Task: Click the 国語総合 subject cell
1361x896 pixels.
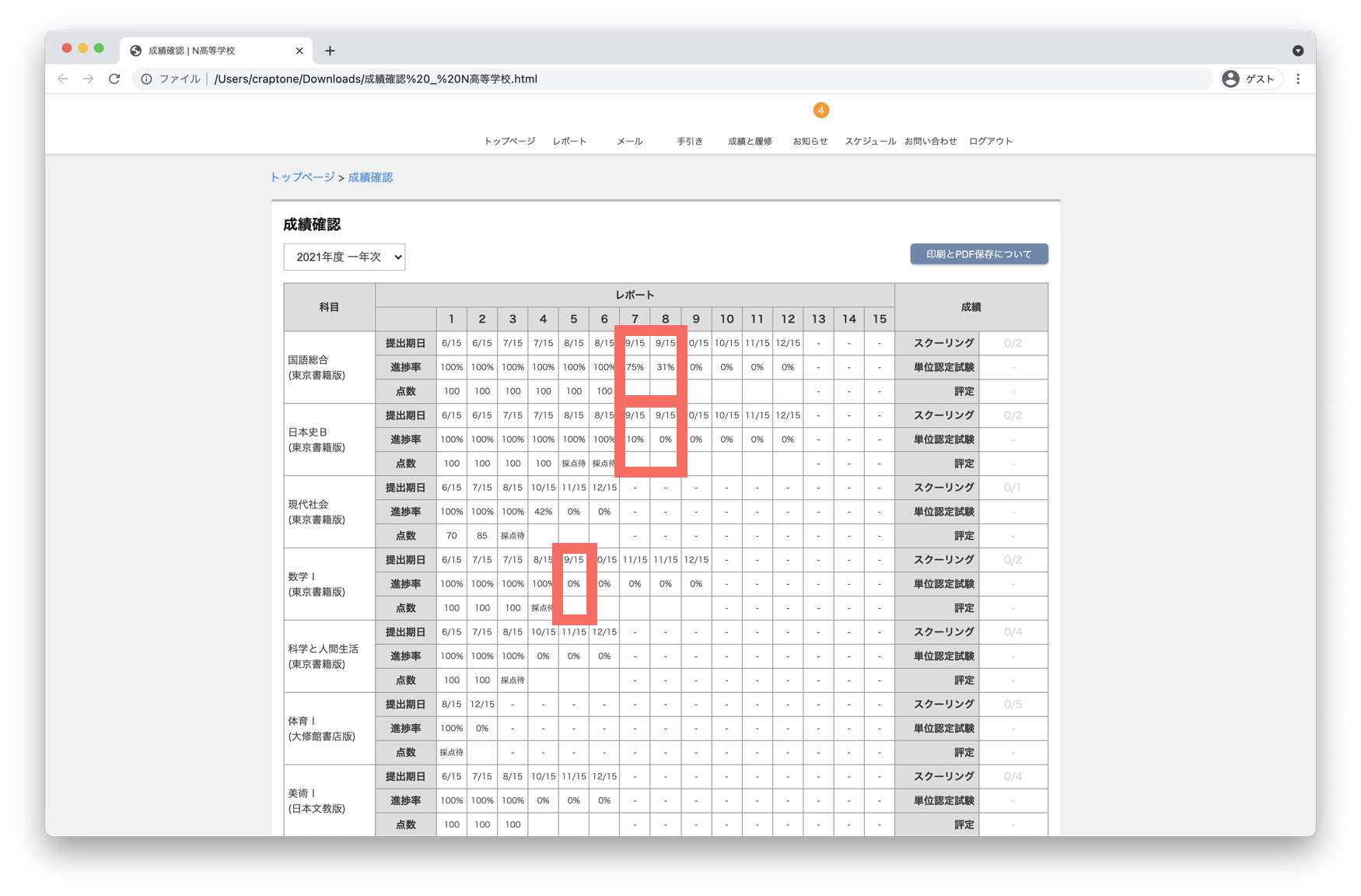Action: point(329,367)
